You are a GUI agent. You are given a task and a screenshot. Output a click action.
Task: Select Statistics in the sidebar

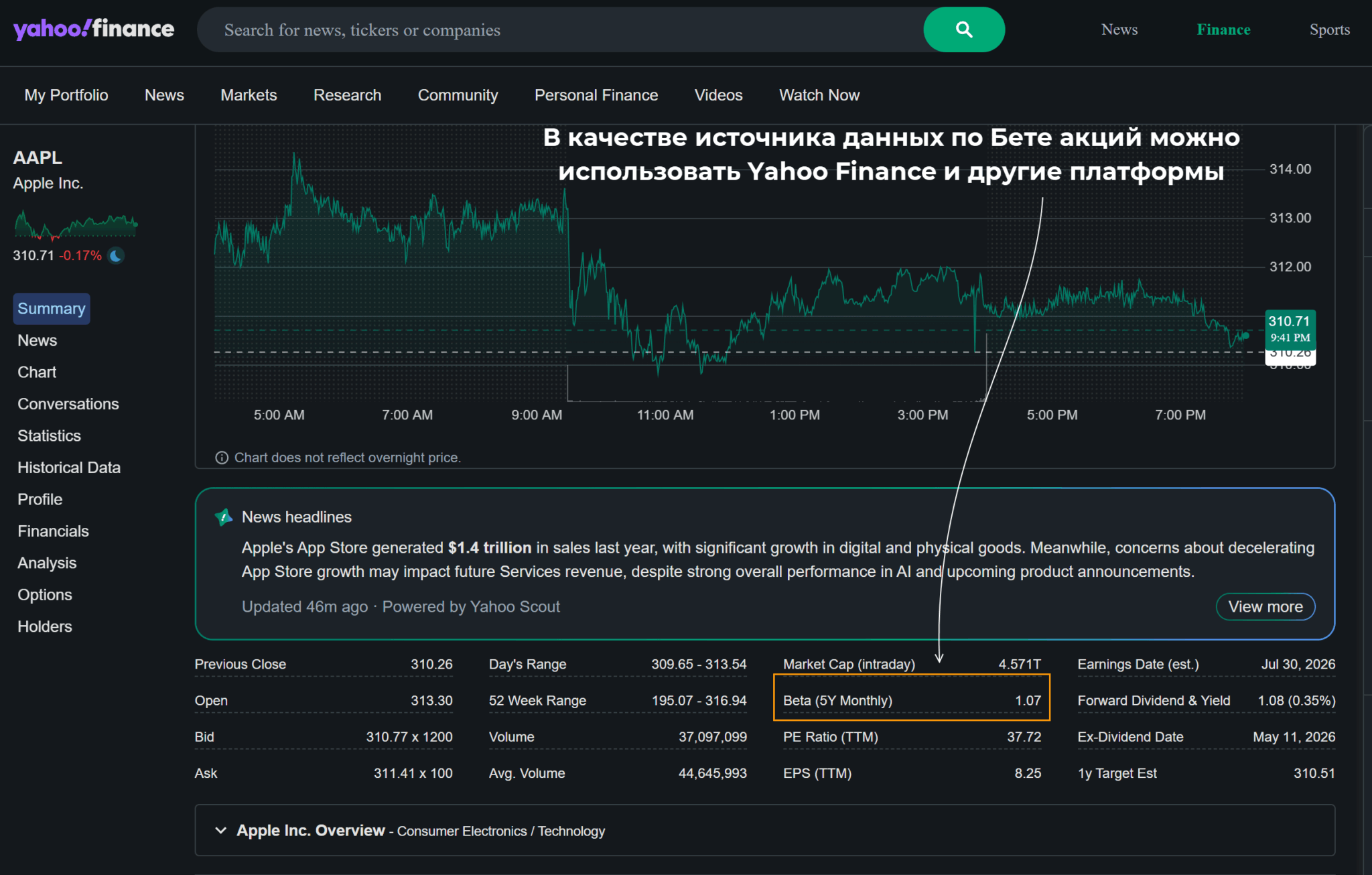49,436
